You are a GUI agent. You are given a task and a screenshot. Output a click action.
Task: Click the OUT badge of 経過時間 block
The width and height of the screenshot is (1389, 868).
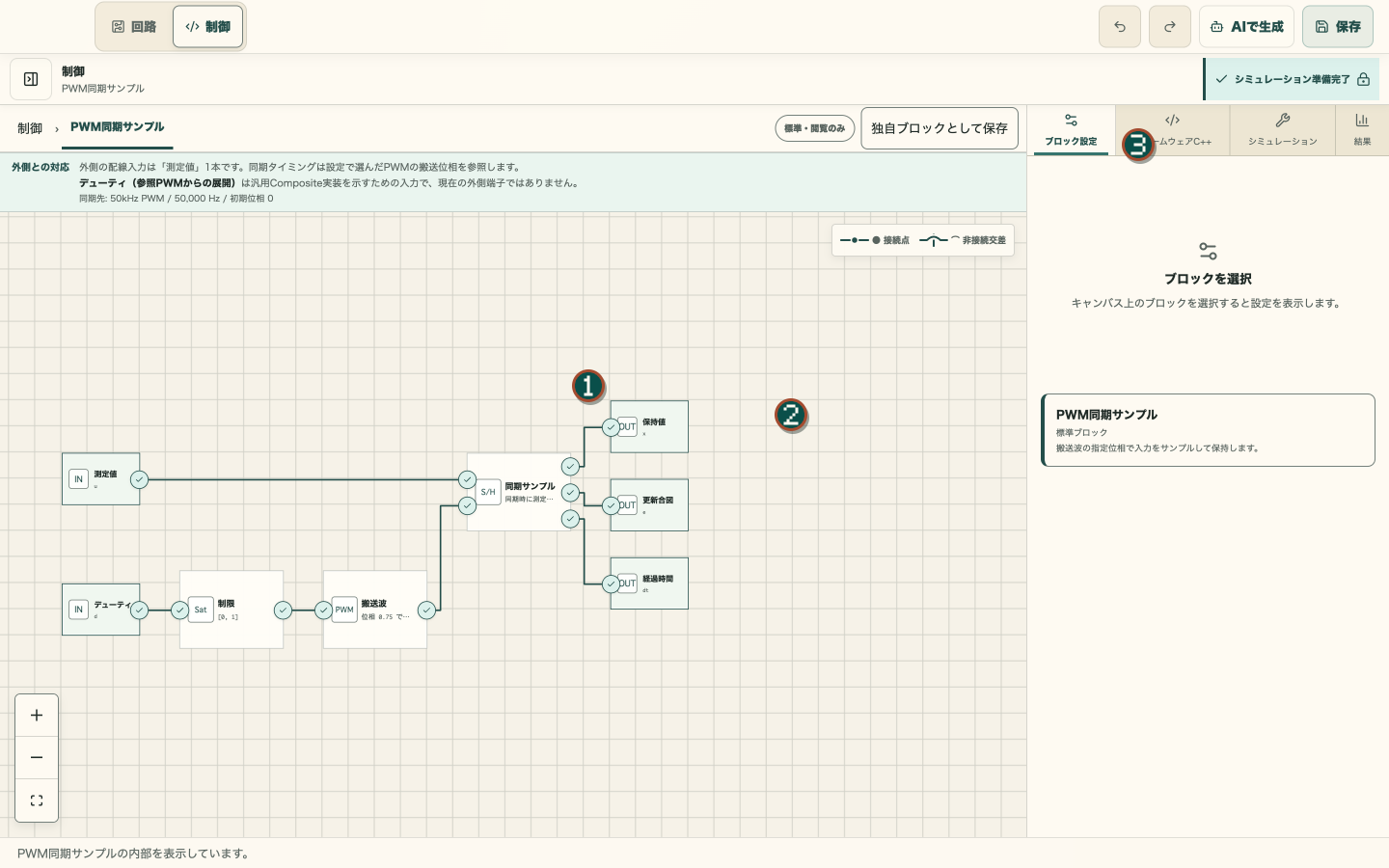(x=628, y=583)
